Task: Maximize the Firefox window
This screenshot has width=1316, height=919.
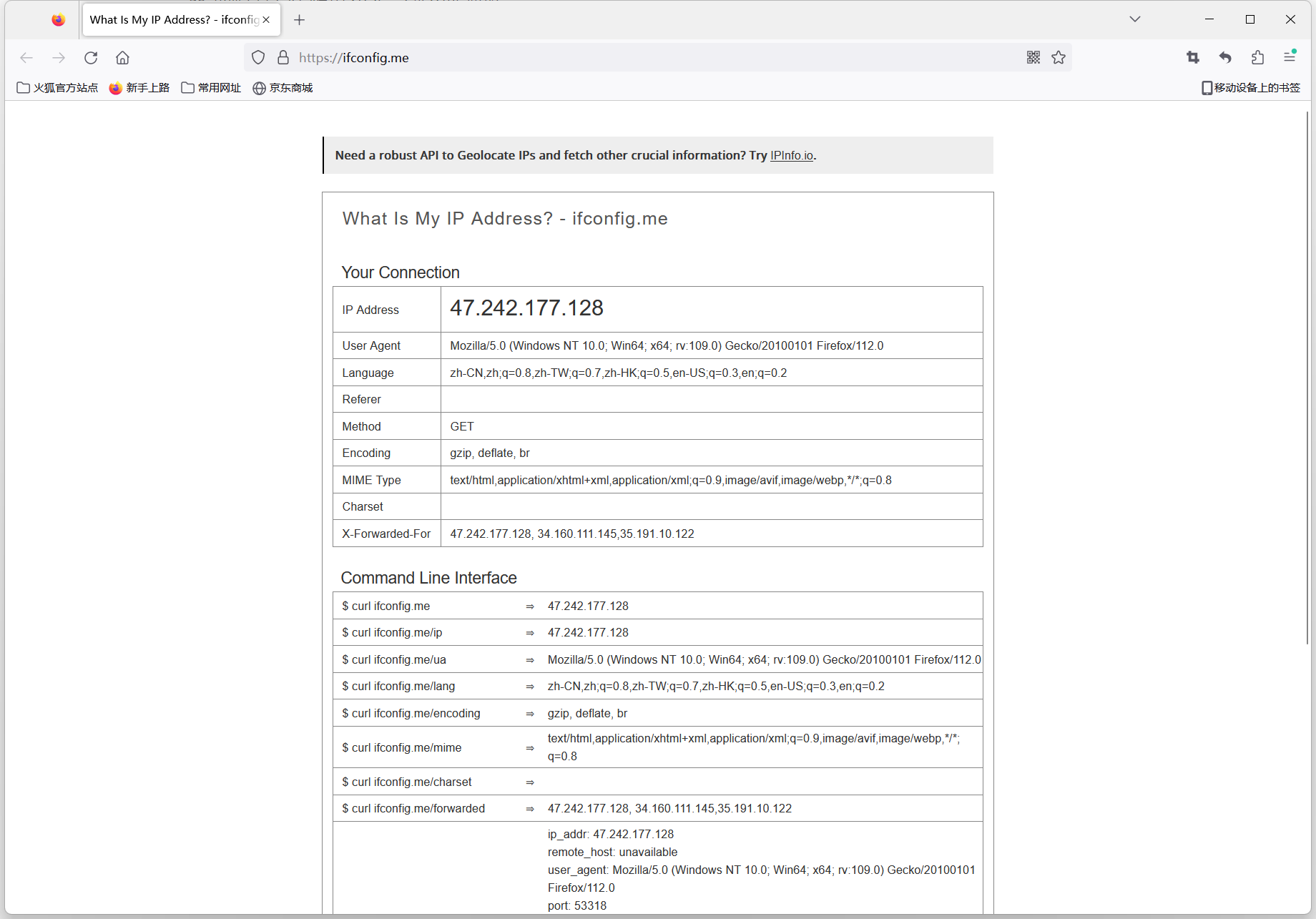Action: 1250,19
